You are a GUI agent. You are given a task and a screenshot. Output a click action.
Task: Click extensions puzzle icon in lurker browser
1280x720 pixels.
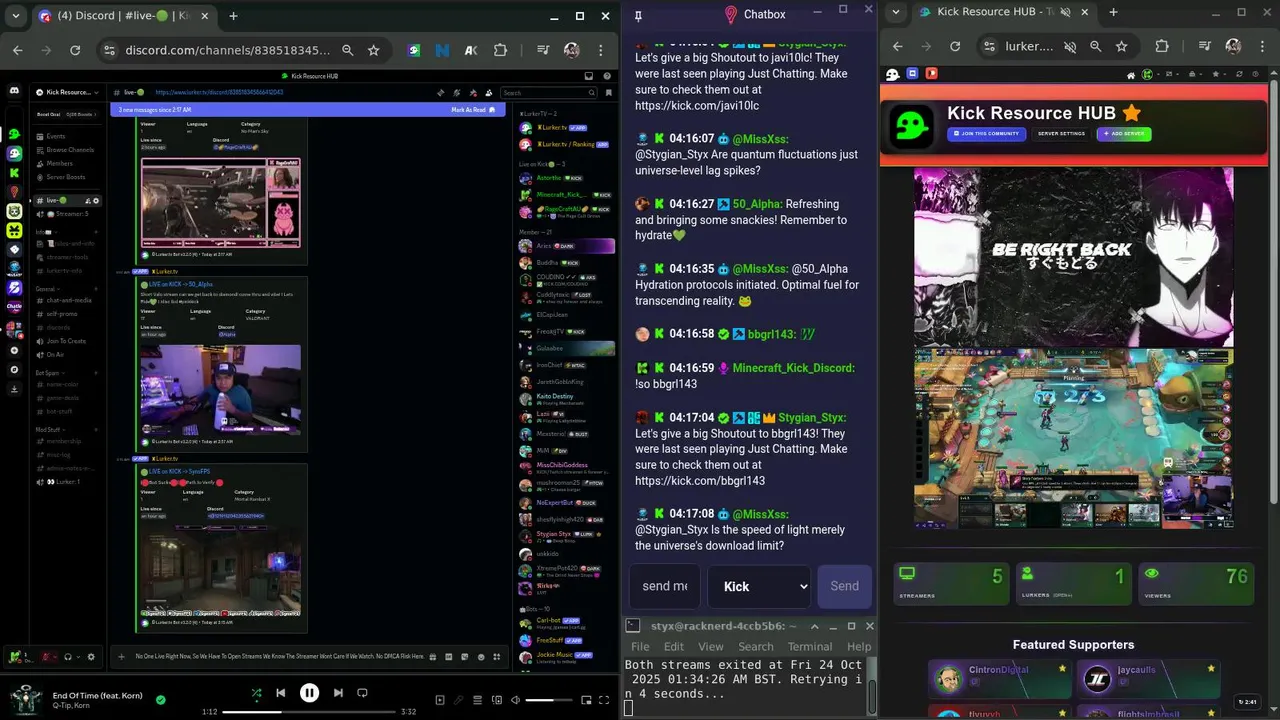(x=1162, y=46)
